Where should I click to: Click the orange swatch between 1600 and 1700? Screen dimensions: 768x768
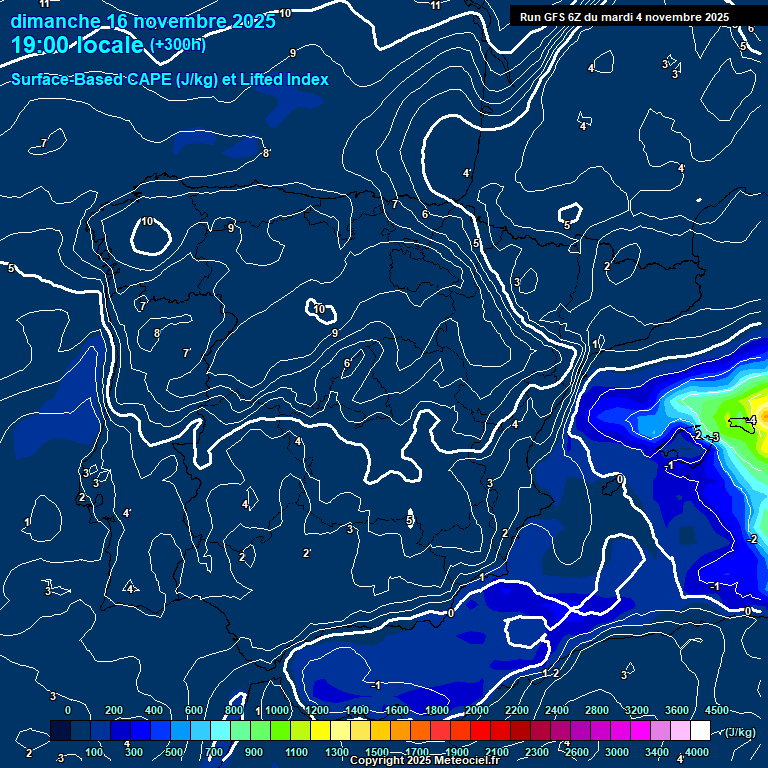pyautogui.click(x=400, y=730)
